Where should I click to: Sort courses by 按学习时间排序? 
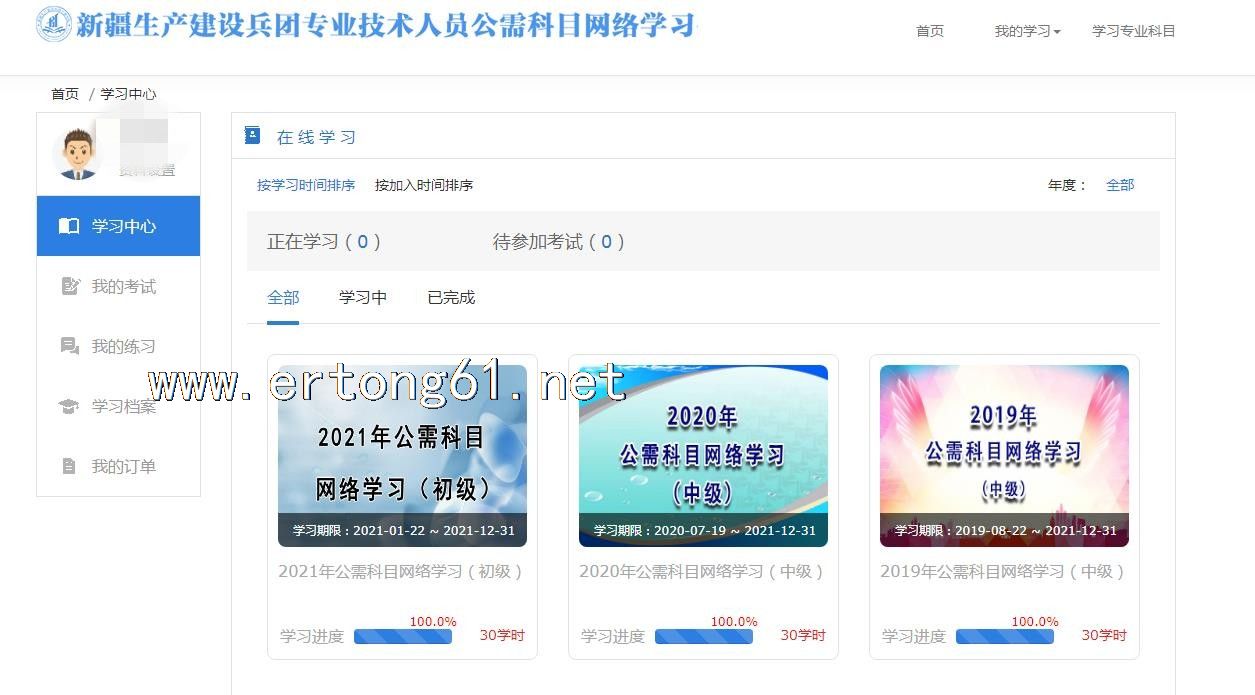coord(306,185)
